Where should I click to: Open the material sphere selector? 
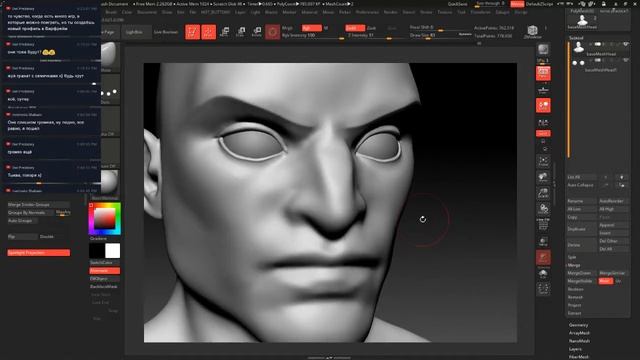110,185
